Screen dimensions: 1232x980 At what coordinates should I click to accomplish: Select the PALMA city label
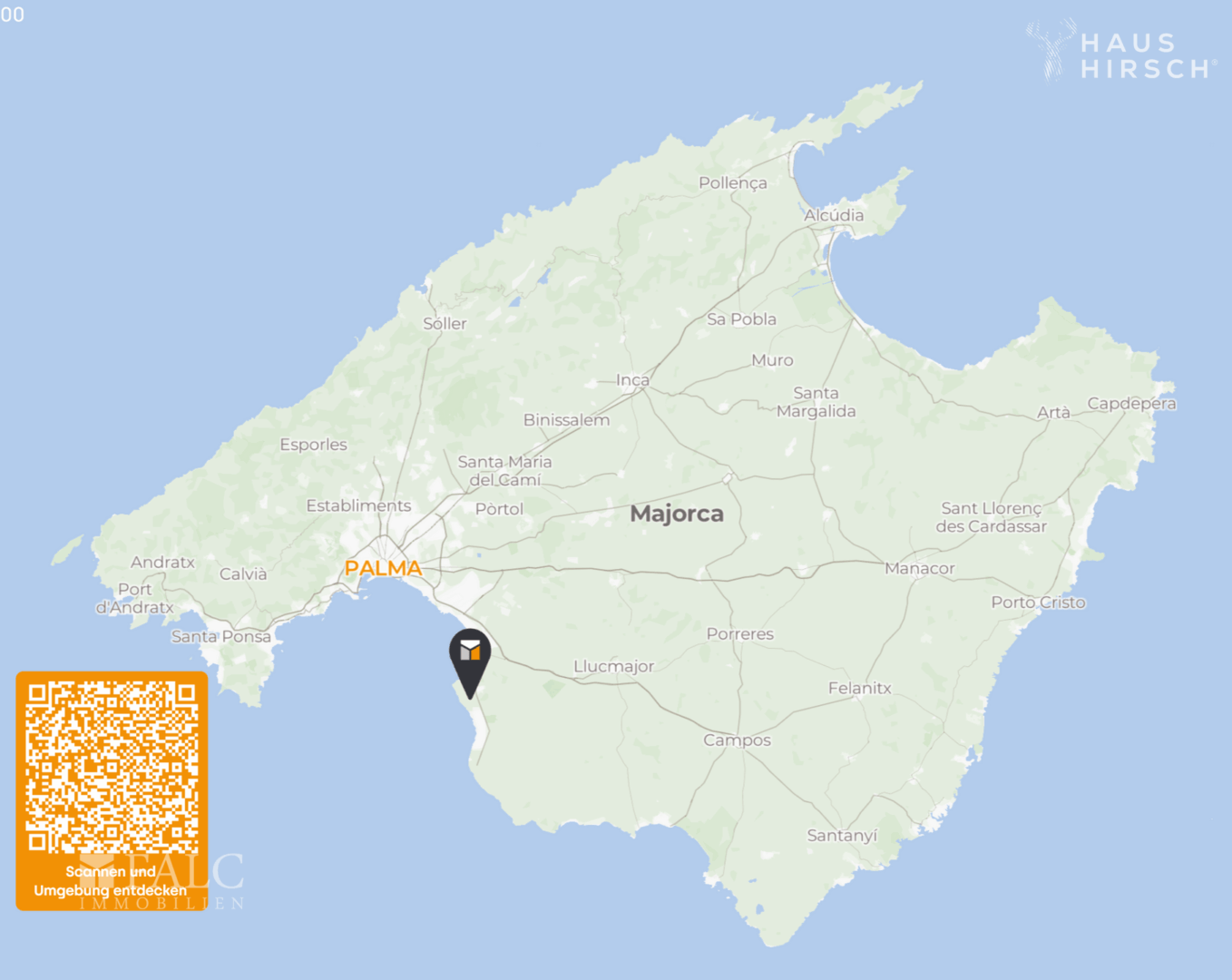[384, 569]
